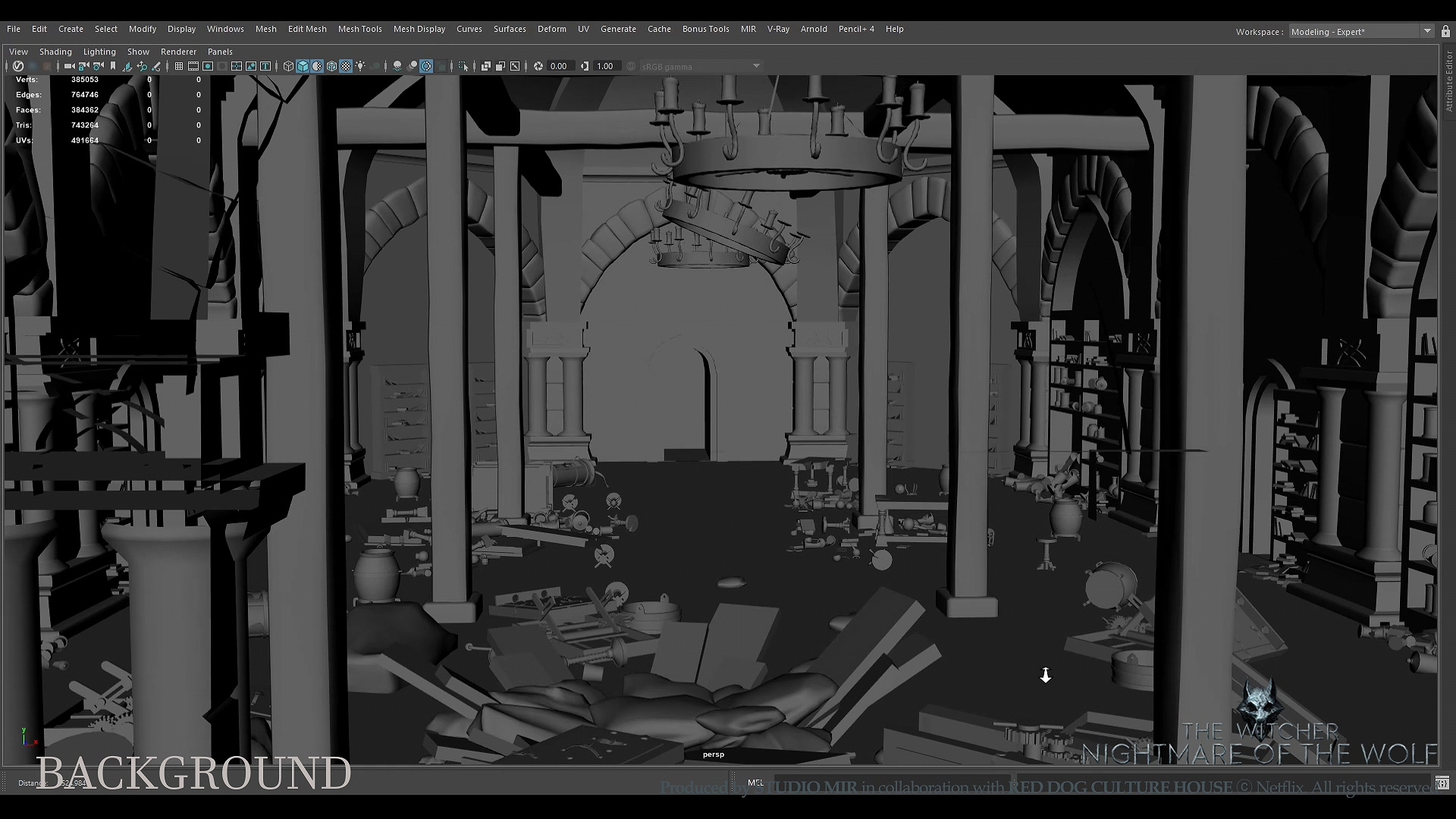Screen dimensions: 1456x819
Task: Open the UV menu
Action: click(x=583, y=29)
